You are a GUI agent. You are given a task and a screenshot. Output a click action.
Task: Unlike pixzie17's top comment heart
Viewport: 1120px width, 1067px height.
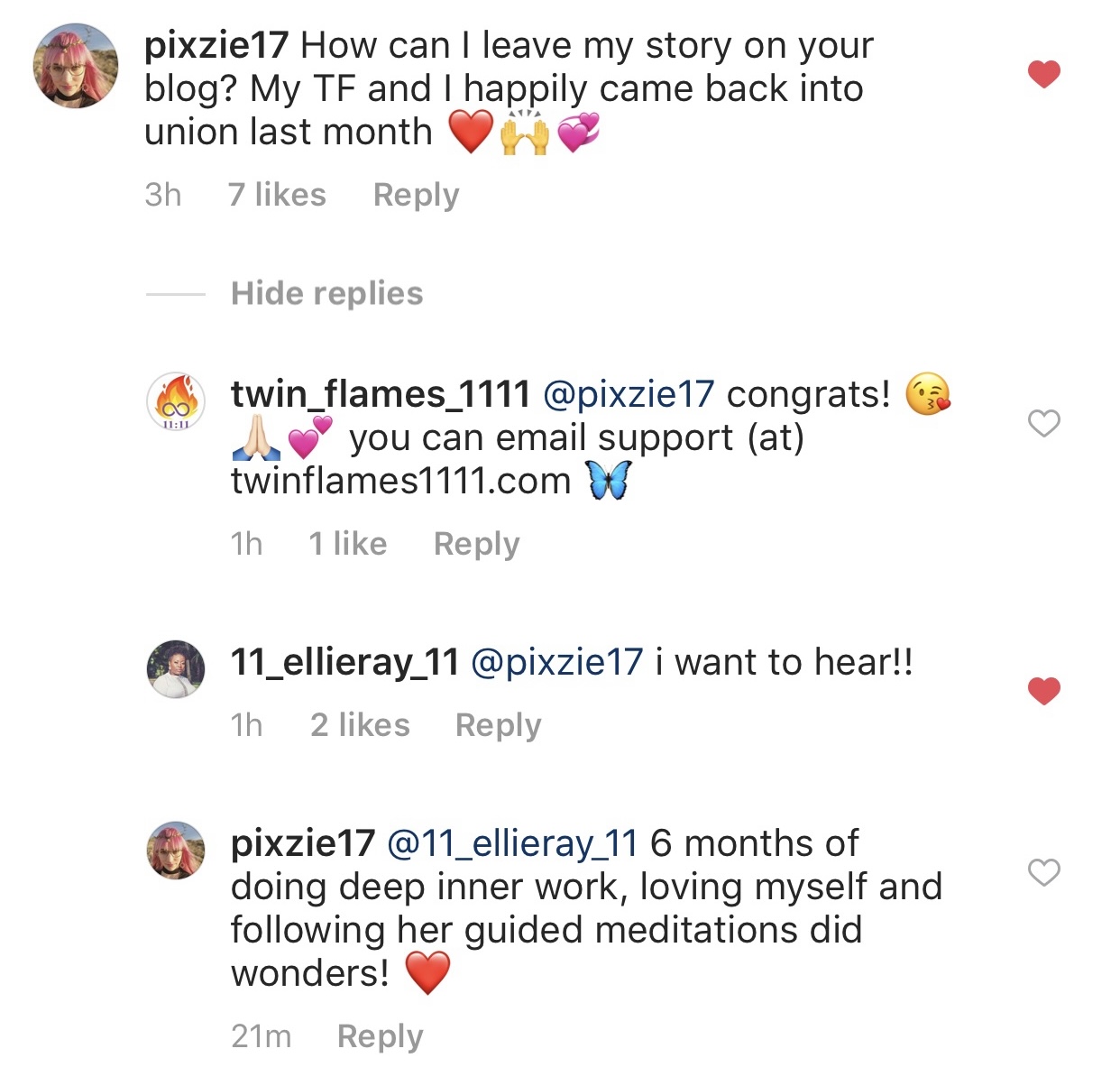1044,74
